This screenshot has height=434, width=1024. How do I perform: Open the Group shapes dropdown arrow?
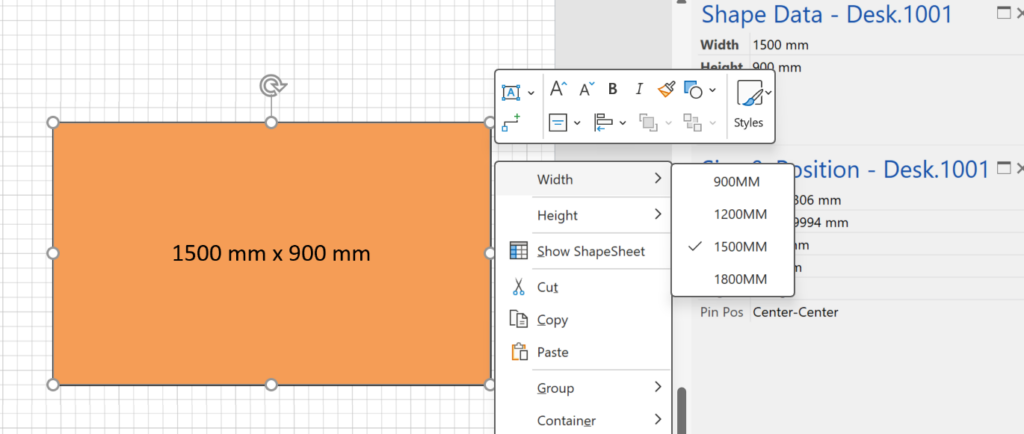pyautogui.click(x=712, y=123)
